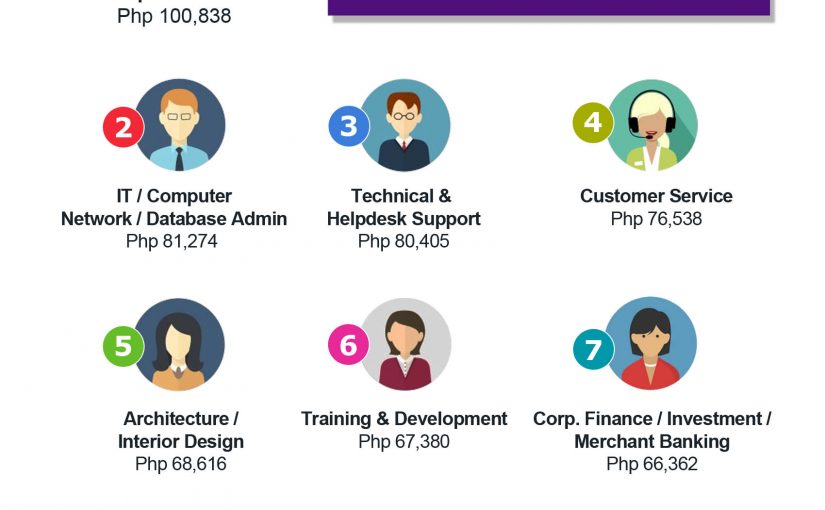Select the Php 81,274 salary text
The height and width of the screenshot is (510, 825).
point(172,241)
